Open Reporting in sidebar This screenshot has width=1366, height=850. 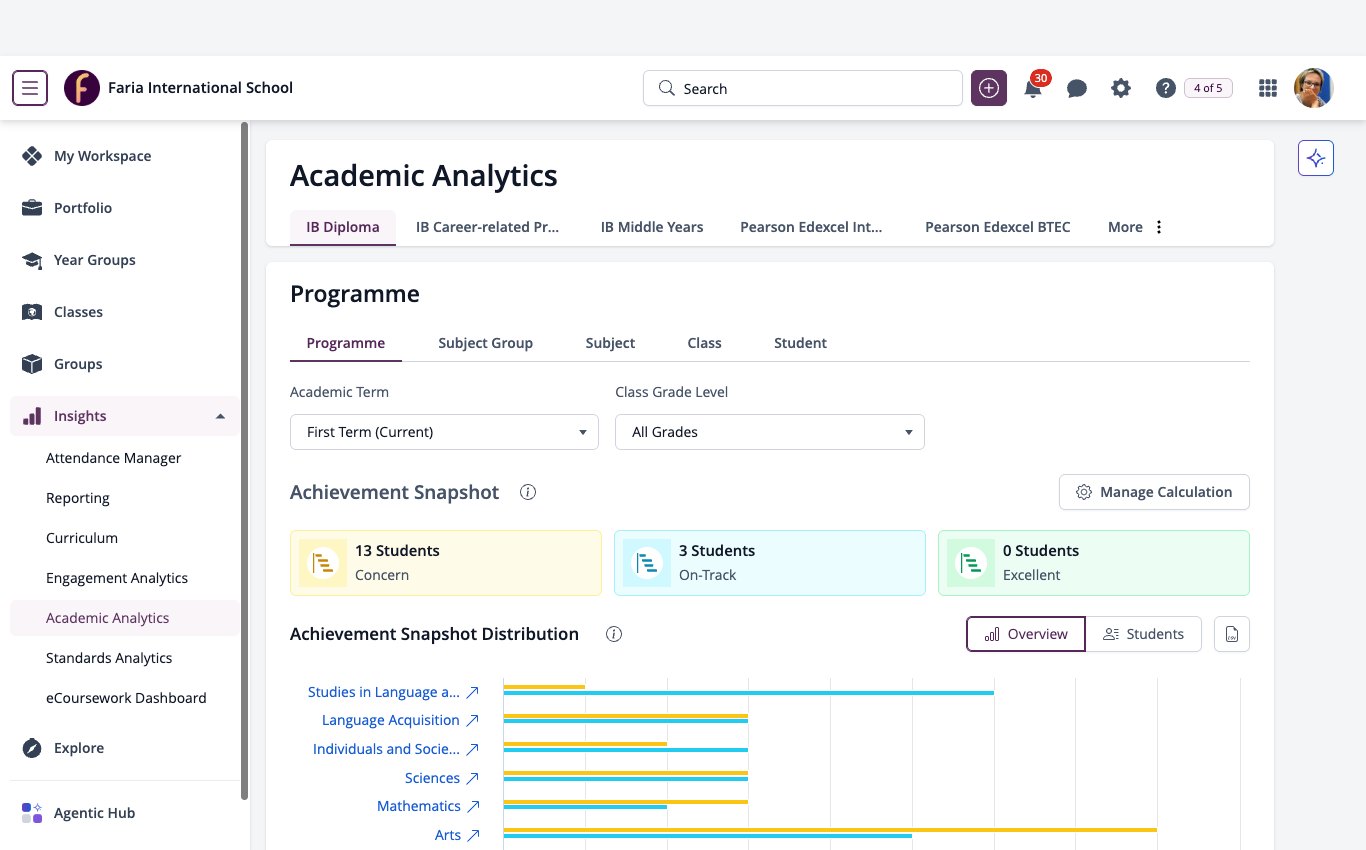78,498
